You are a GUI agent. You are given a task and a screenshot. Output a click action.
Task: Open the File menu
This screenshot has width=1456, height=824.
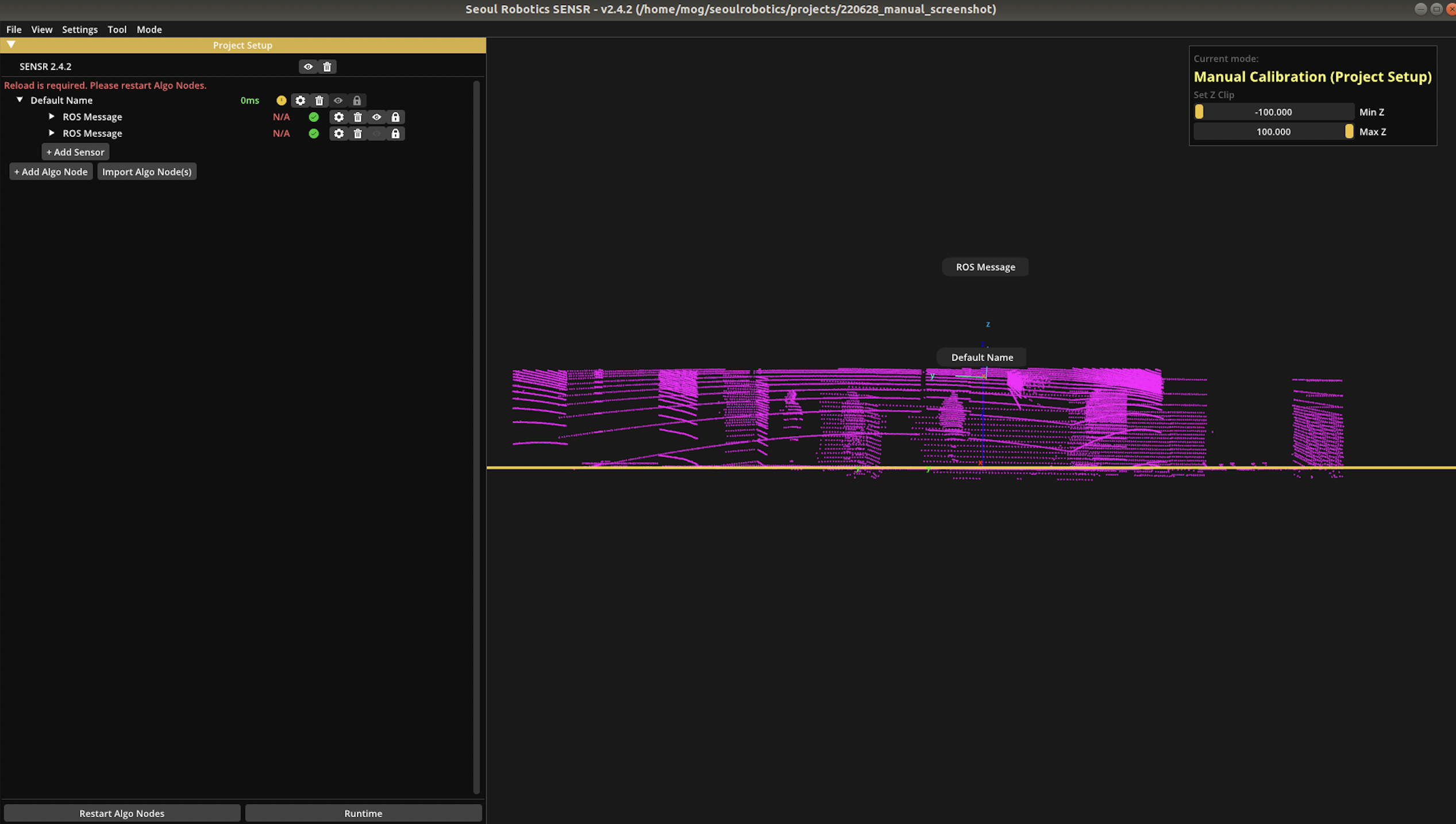click(14, 30)
